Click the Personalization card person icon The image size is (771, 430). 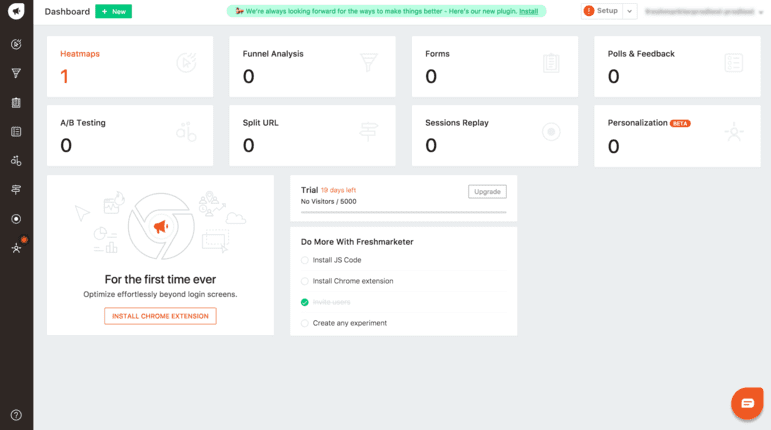[x=734, y=132]
